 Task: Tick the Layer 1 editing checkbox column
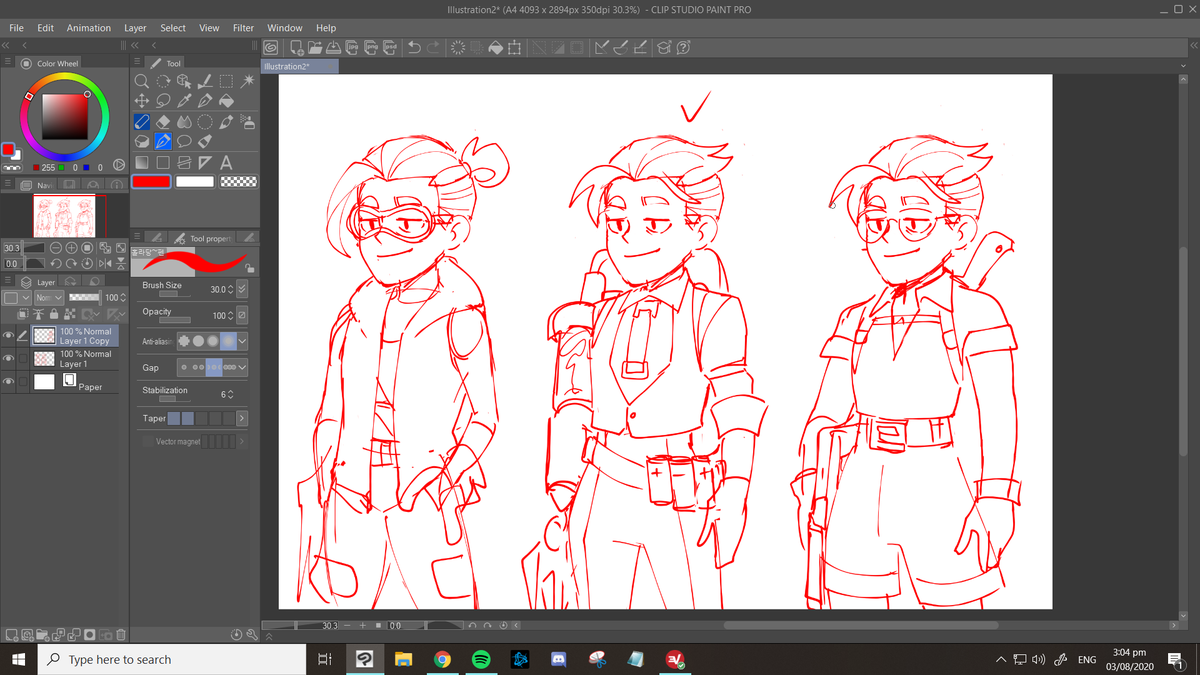(x=23, y=358)
